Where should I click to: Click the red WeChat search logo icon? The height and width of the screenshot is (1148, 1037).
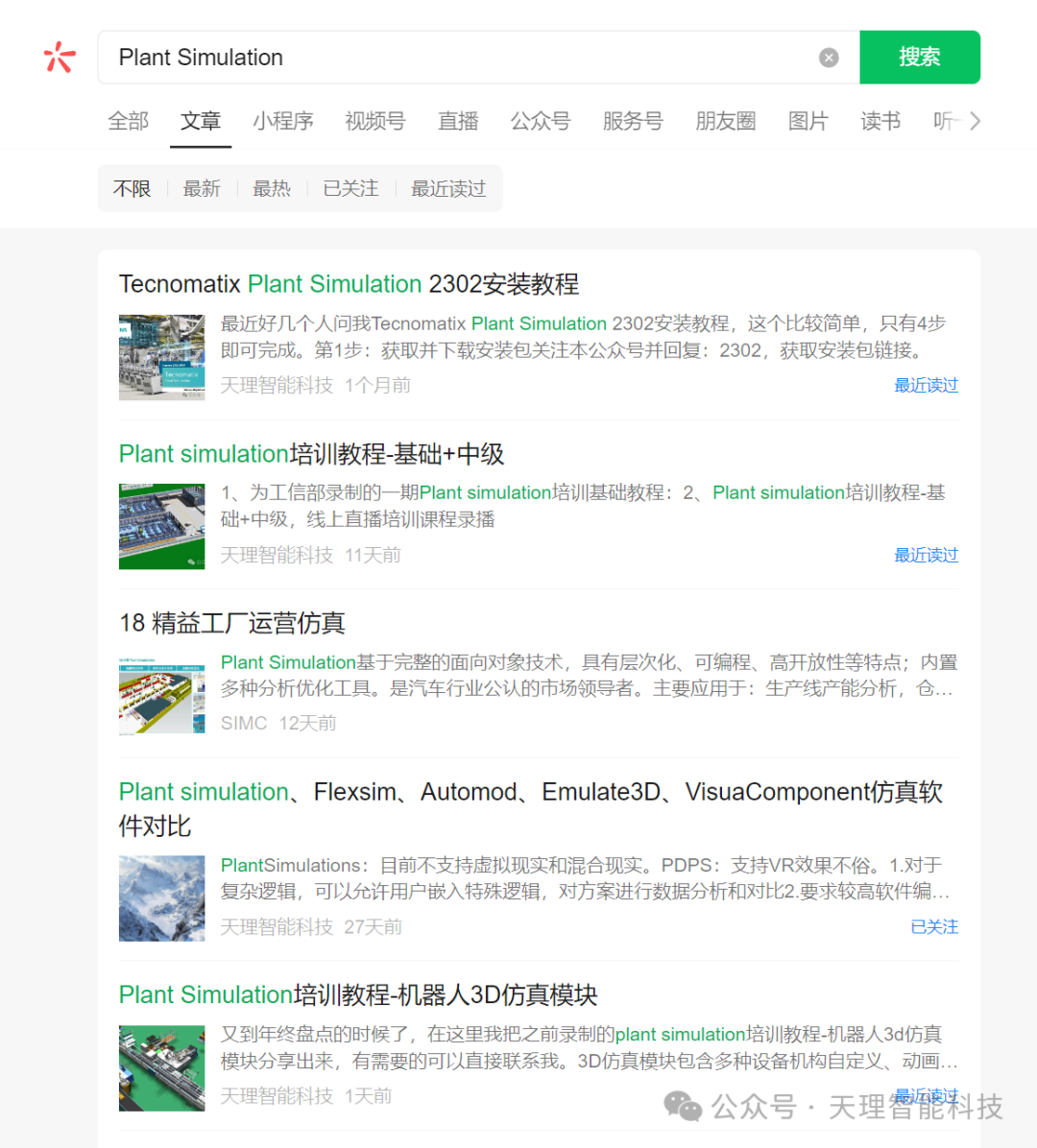(x=60, y=57)
